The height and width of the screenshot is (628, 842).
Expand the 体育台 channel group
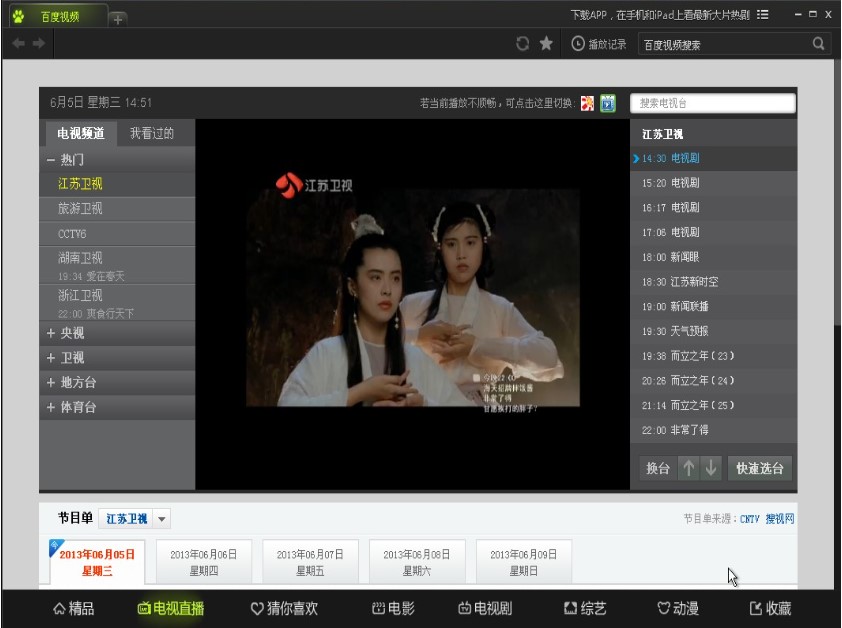click(117, 407)
